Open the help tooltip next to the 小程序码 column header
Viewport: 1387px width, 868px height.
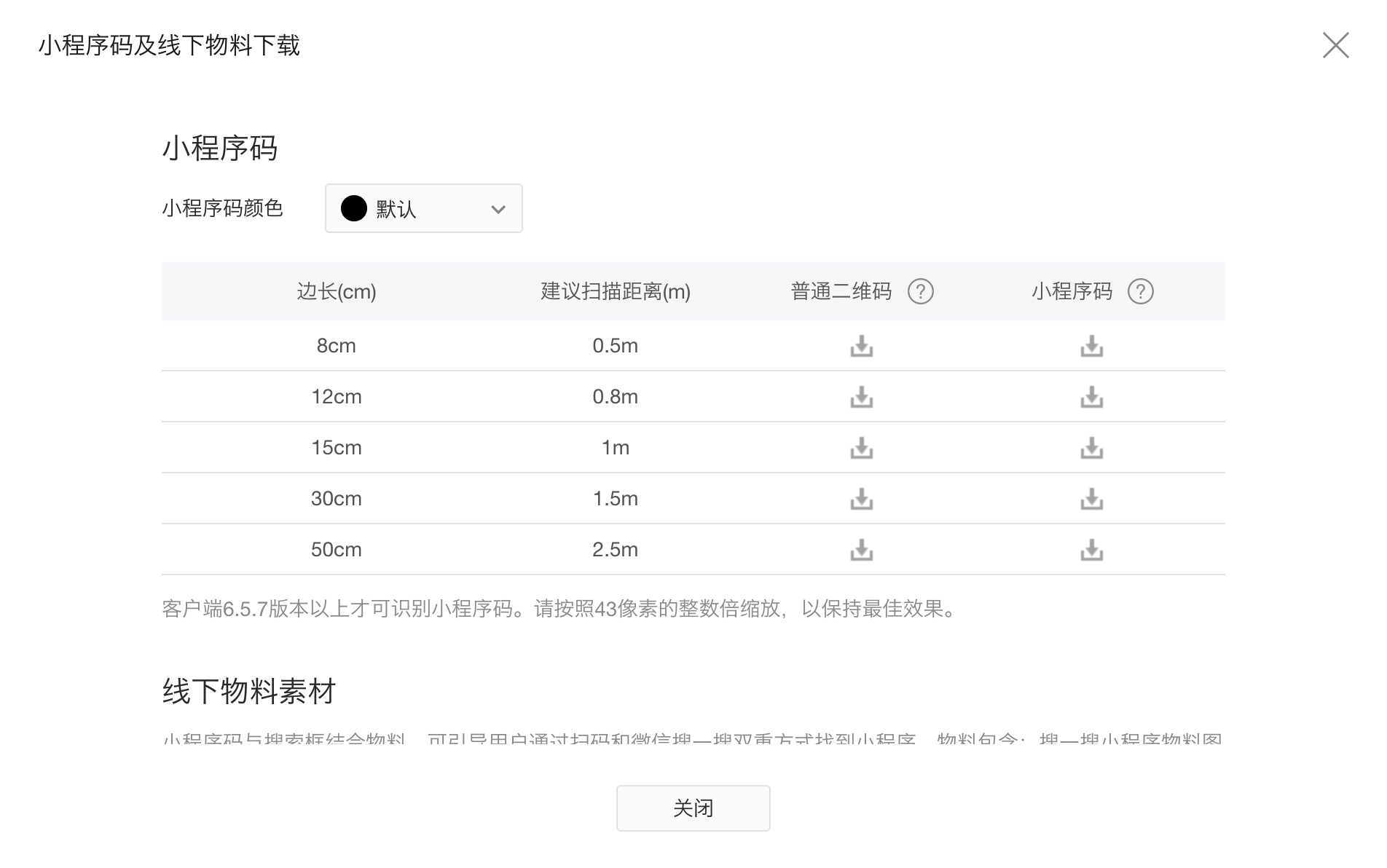[x=1141, y=291]
